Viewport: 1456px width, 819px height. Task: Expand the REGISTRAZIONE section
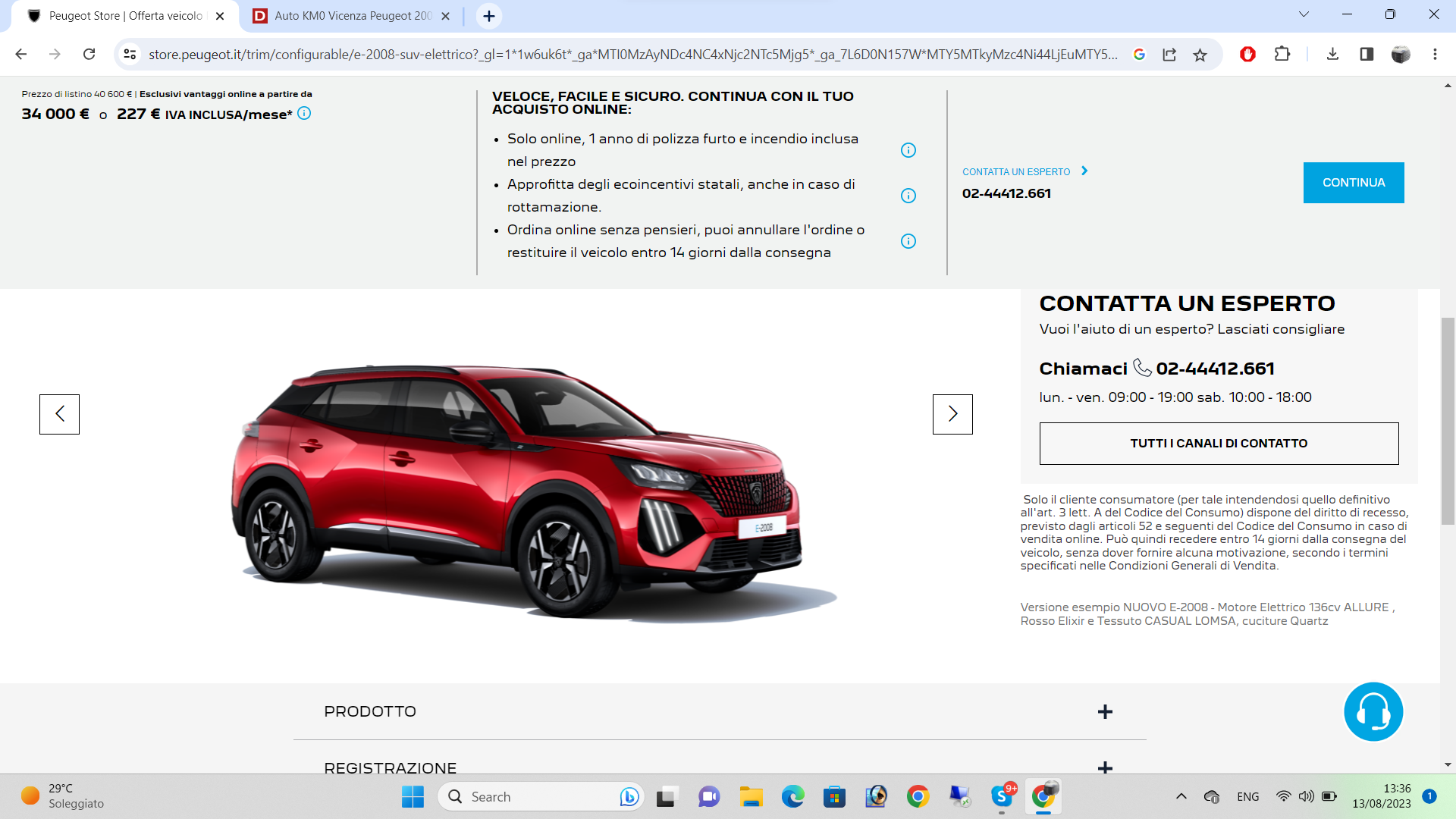pyautogui.click(x=1105, y=767)
